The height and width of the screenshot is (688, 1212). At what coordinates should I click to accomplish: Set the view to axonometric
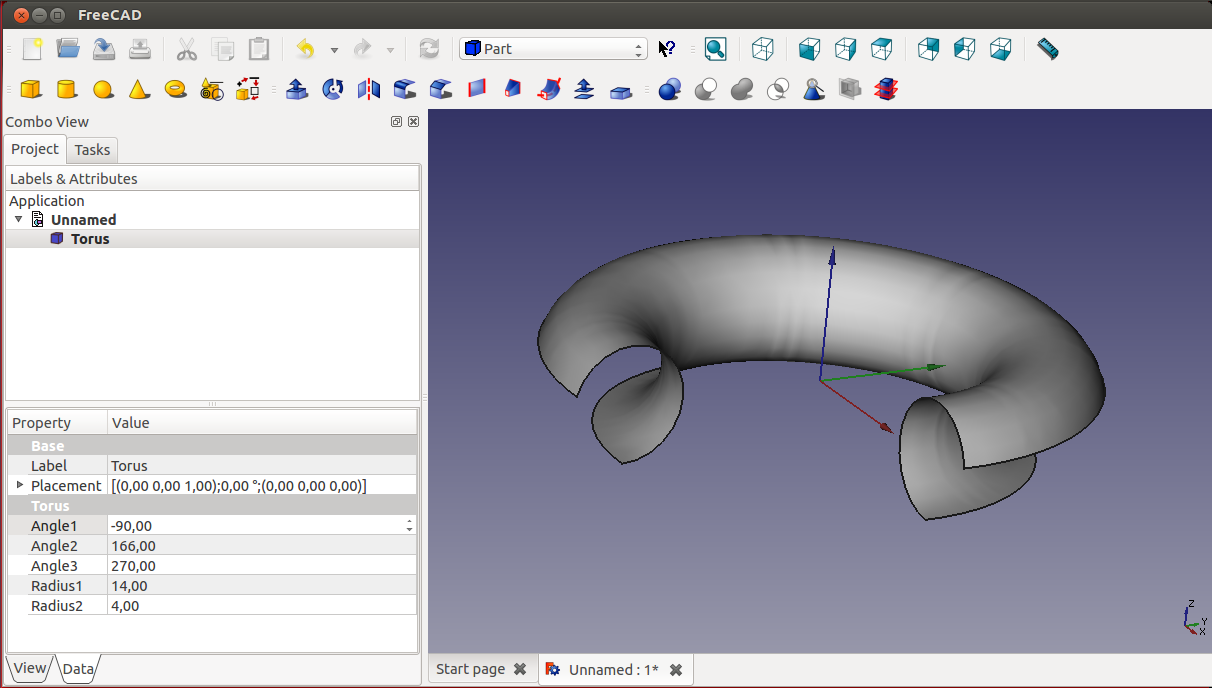(x=763, y=49)
